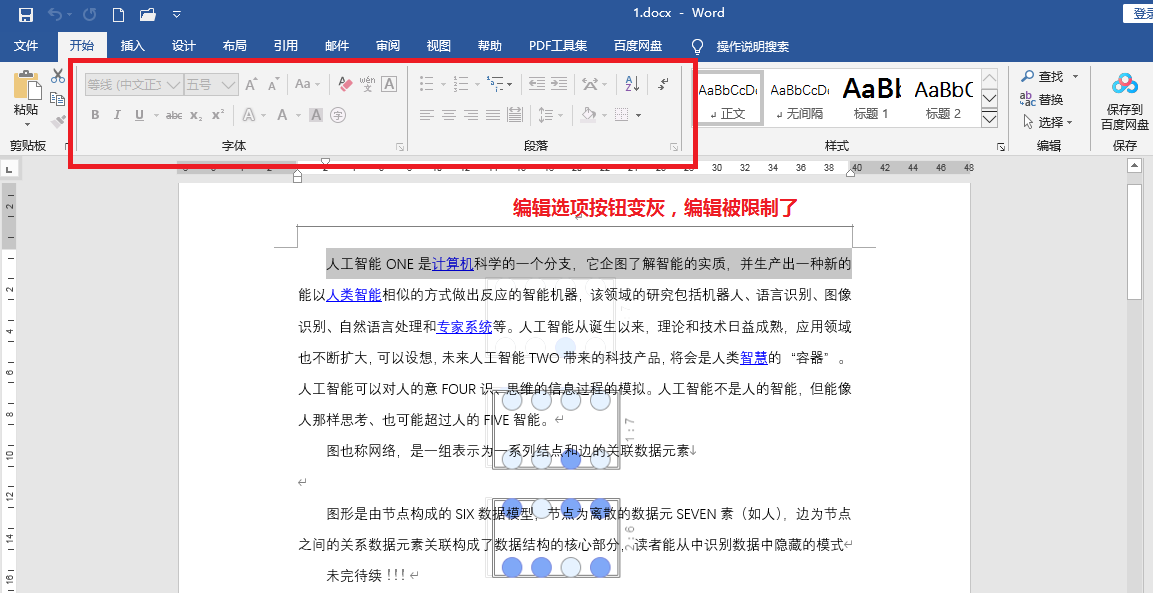
Task: Switch to the 视图 ribbon tab
Action: tap(438, 46)
